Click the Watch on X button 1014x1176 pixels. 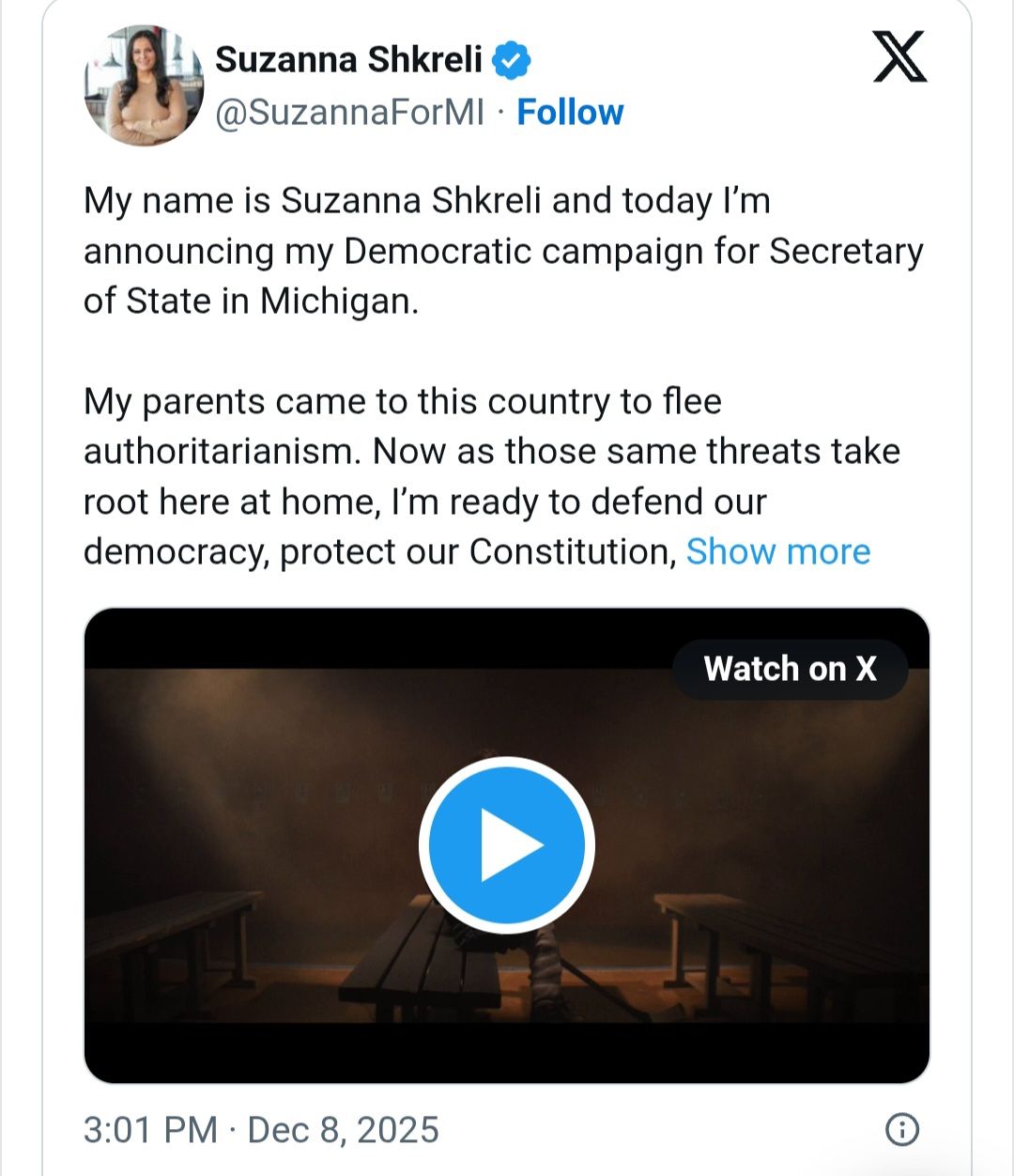click(x=790, y=669)
